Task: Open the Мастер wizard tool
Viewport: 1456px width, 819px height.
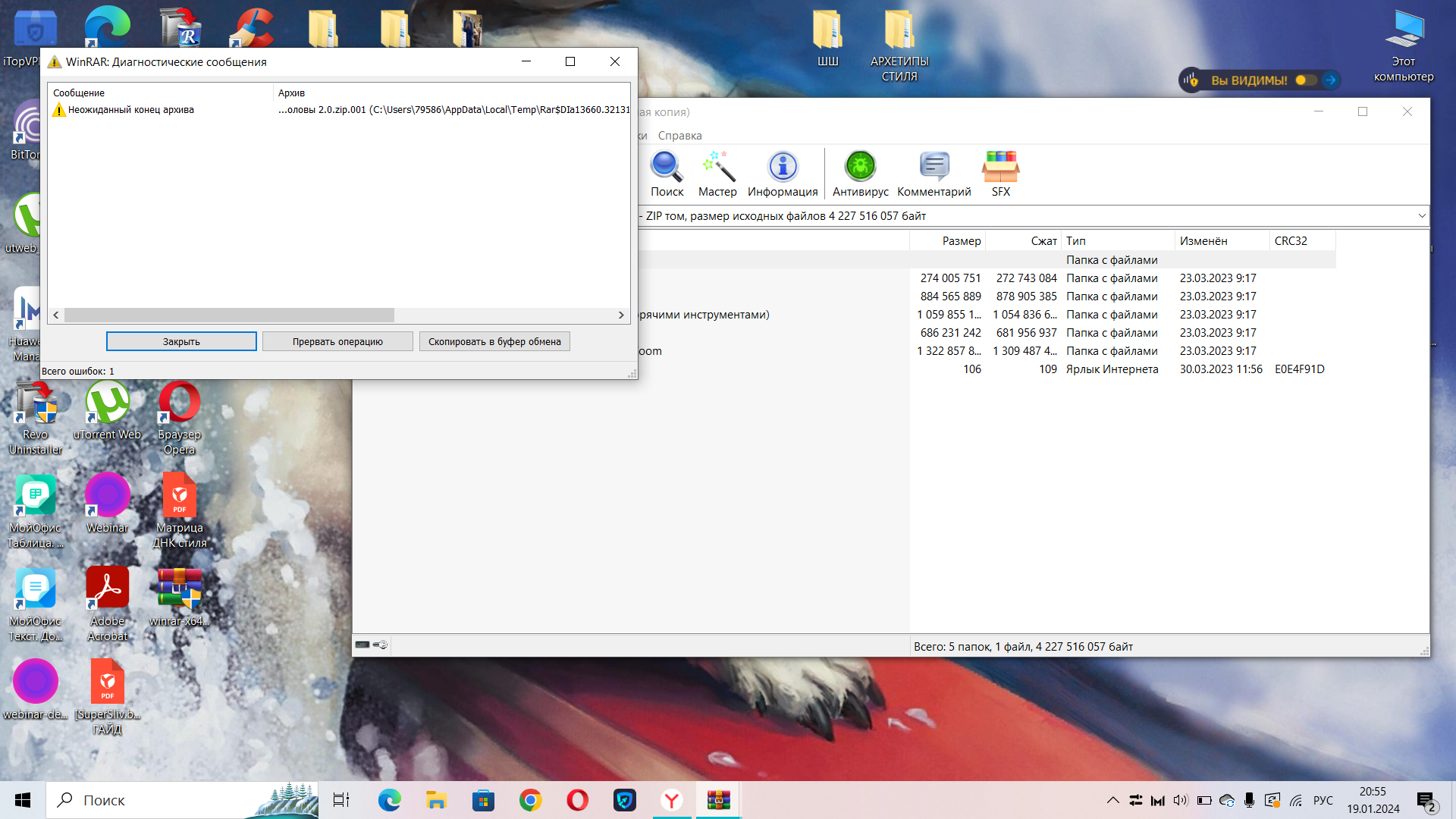Action: click(717, 173)
